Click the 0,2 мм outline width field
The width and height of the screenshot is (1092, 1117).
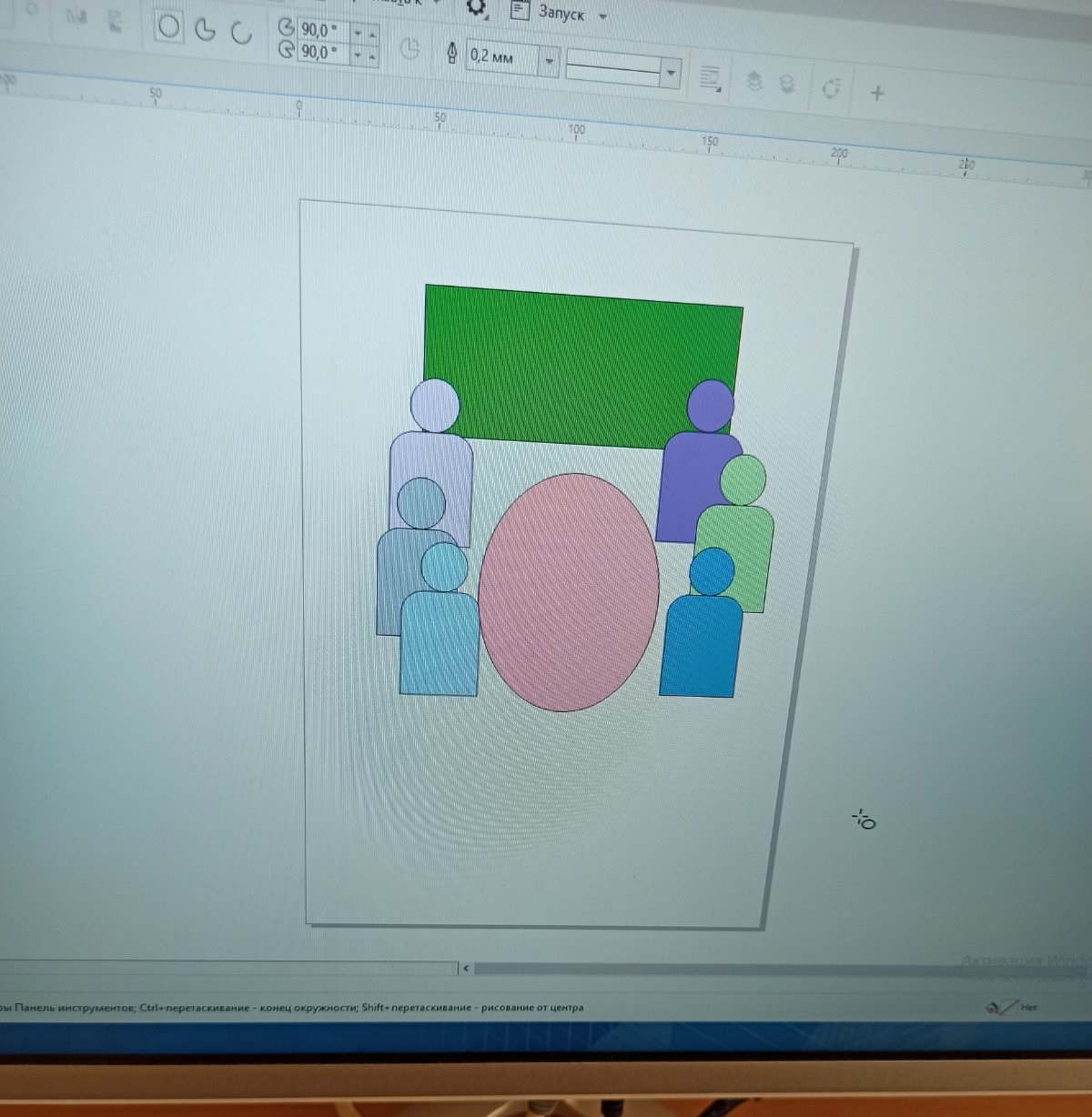point(500,56)
